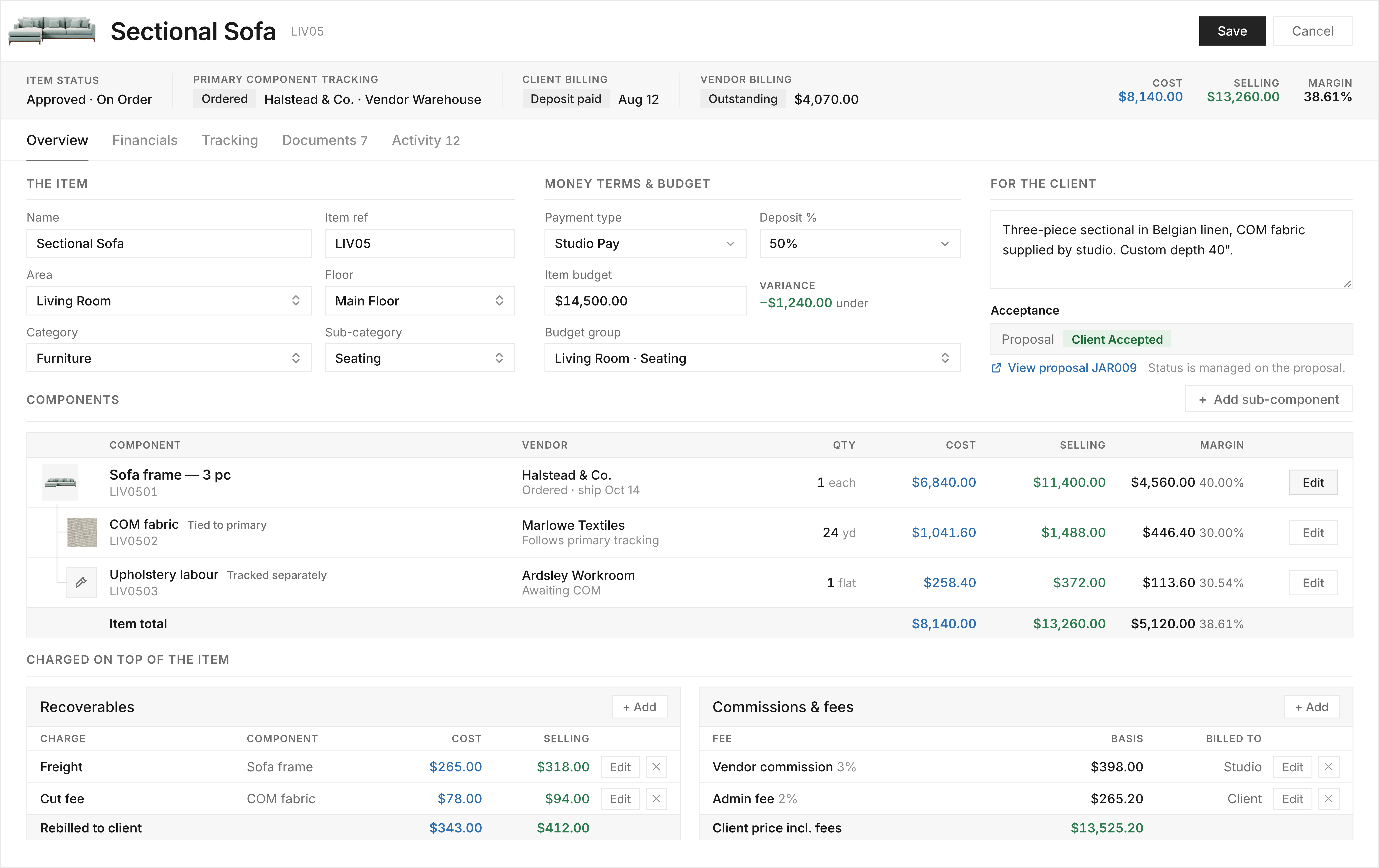Image resolution: width=1379 pixels, height=868 pixels.
Task: Expand the Category dropdown showing Furniture
Action: (169, 358)
